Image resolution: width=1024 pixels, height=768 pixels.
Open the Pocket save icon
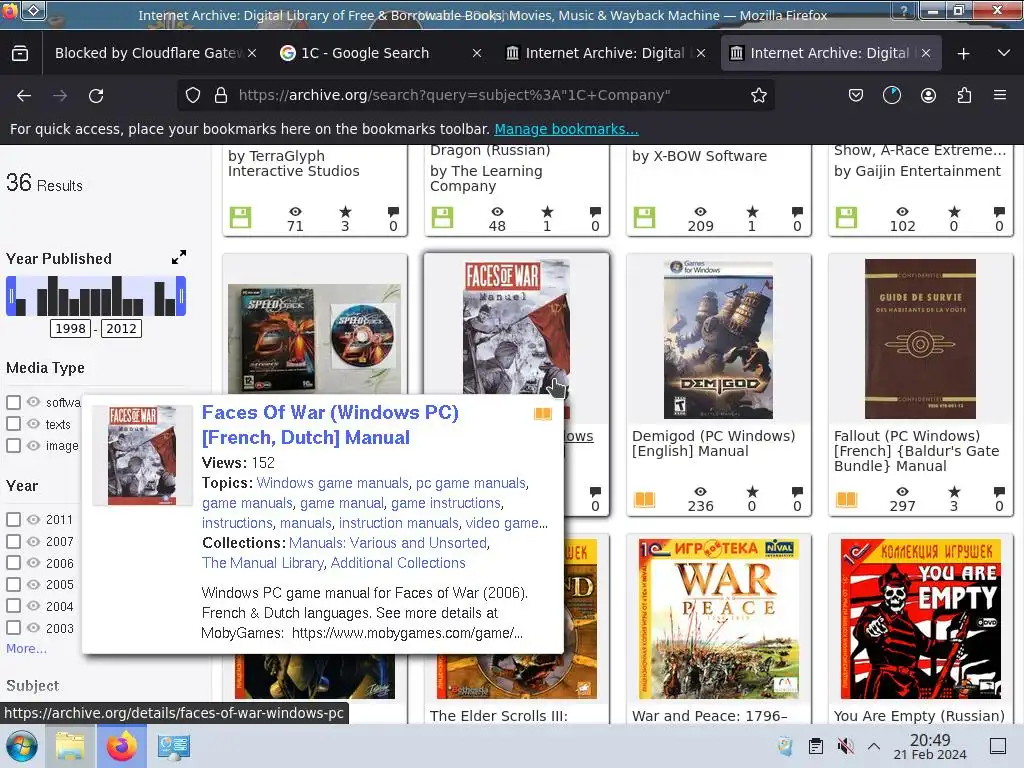pos(856,95)
